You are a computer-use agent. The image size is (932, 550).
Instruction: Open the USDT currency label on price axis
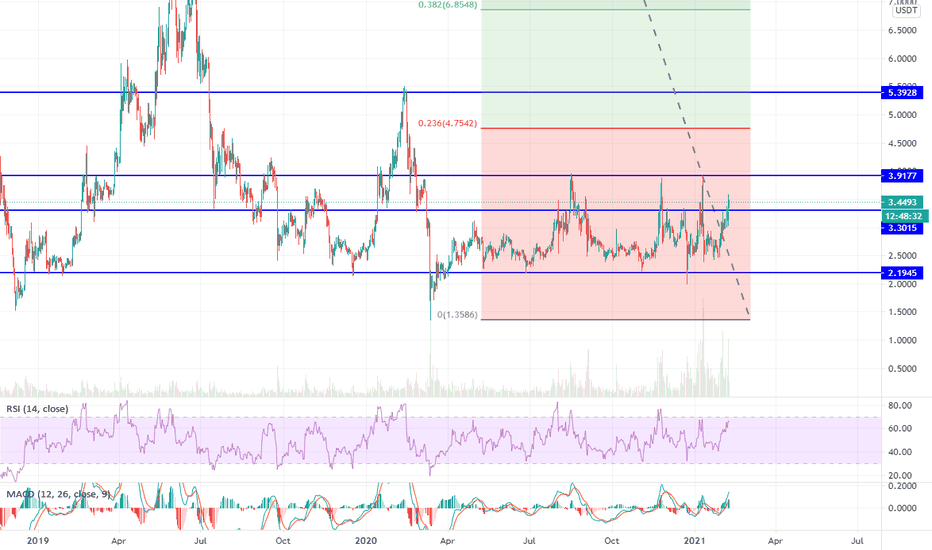point(906,10)
